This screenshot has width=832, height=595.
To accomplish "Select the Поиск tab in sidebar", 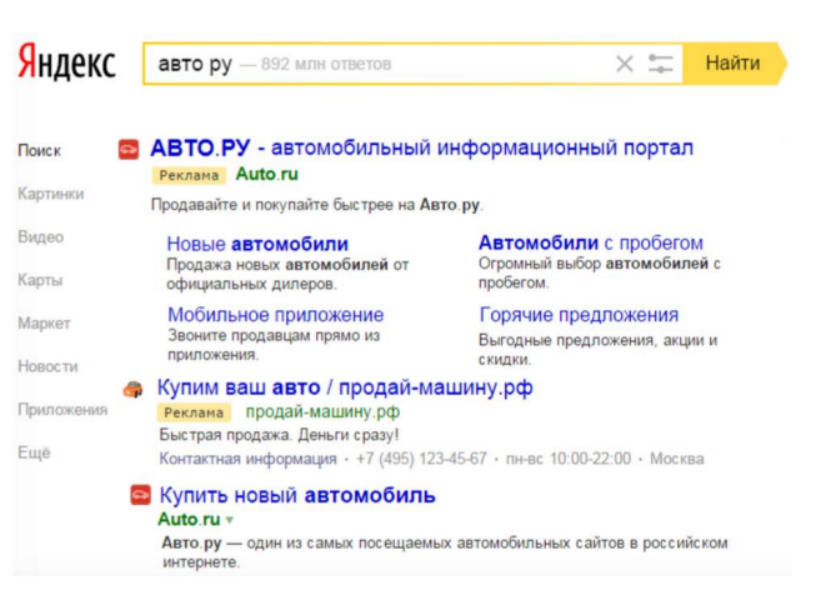I will pos(39,151).
